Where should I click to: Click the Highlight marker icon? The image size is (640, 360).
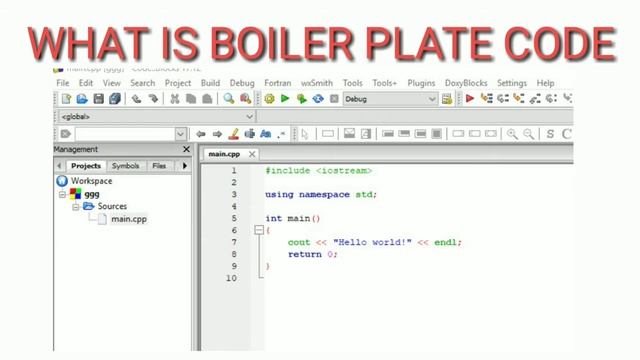[x=233, y=134]
